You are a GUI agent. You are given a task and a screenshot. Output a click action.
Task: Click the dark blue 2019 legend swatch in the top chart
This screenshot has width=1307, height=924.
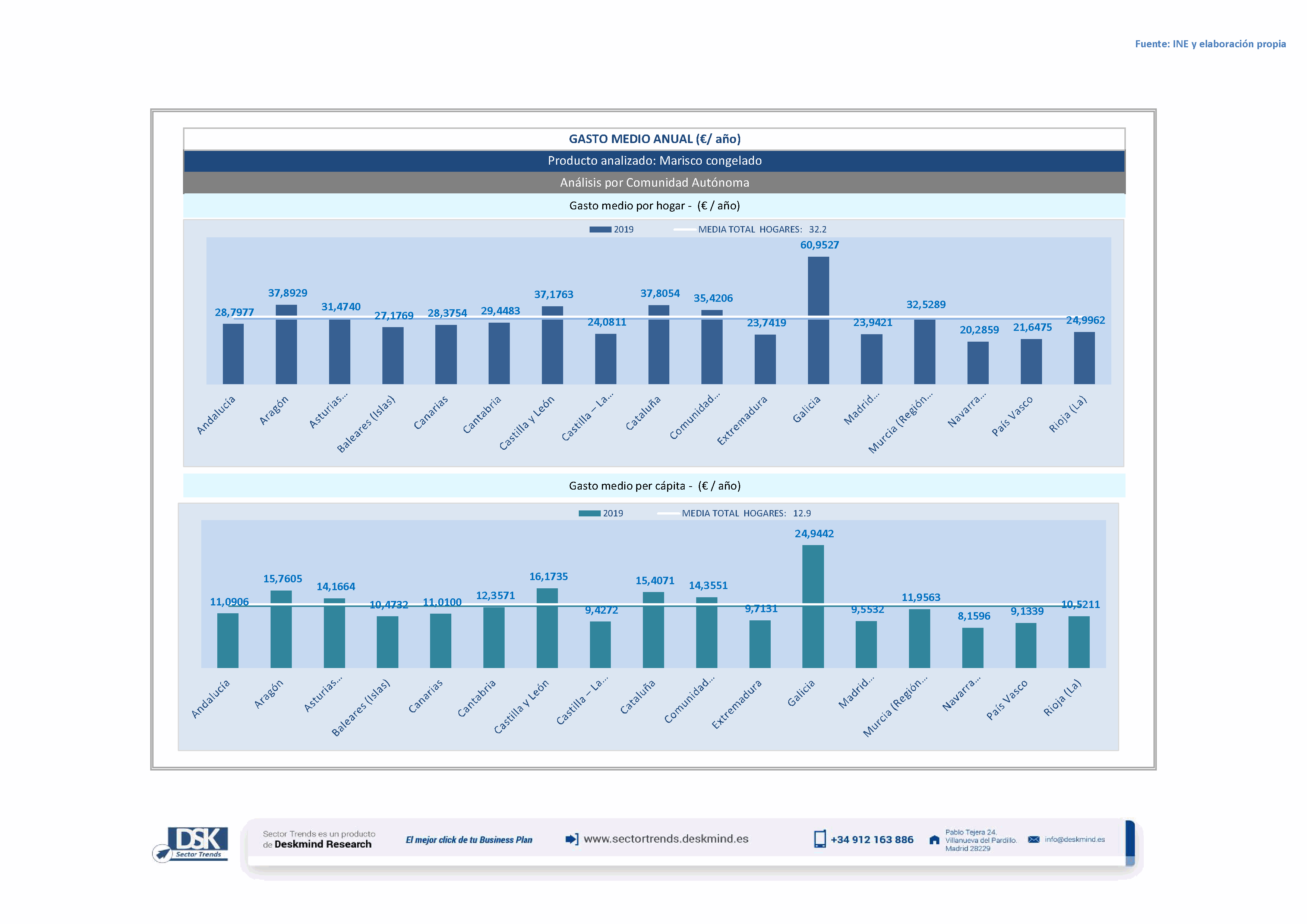click(x=600, y=229)
